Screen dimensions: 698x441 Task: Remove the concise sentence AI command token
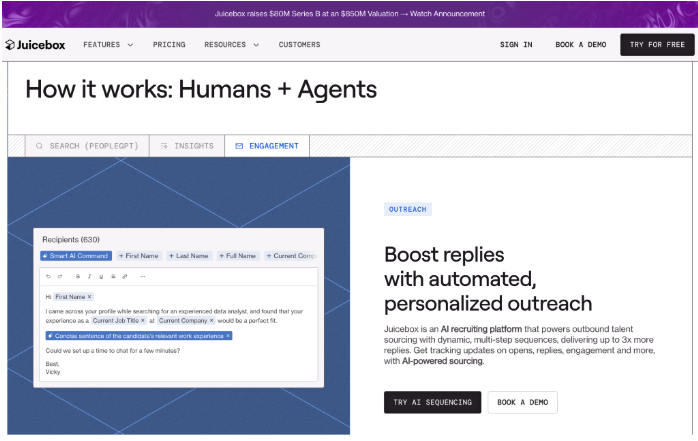point(228,336)
